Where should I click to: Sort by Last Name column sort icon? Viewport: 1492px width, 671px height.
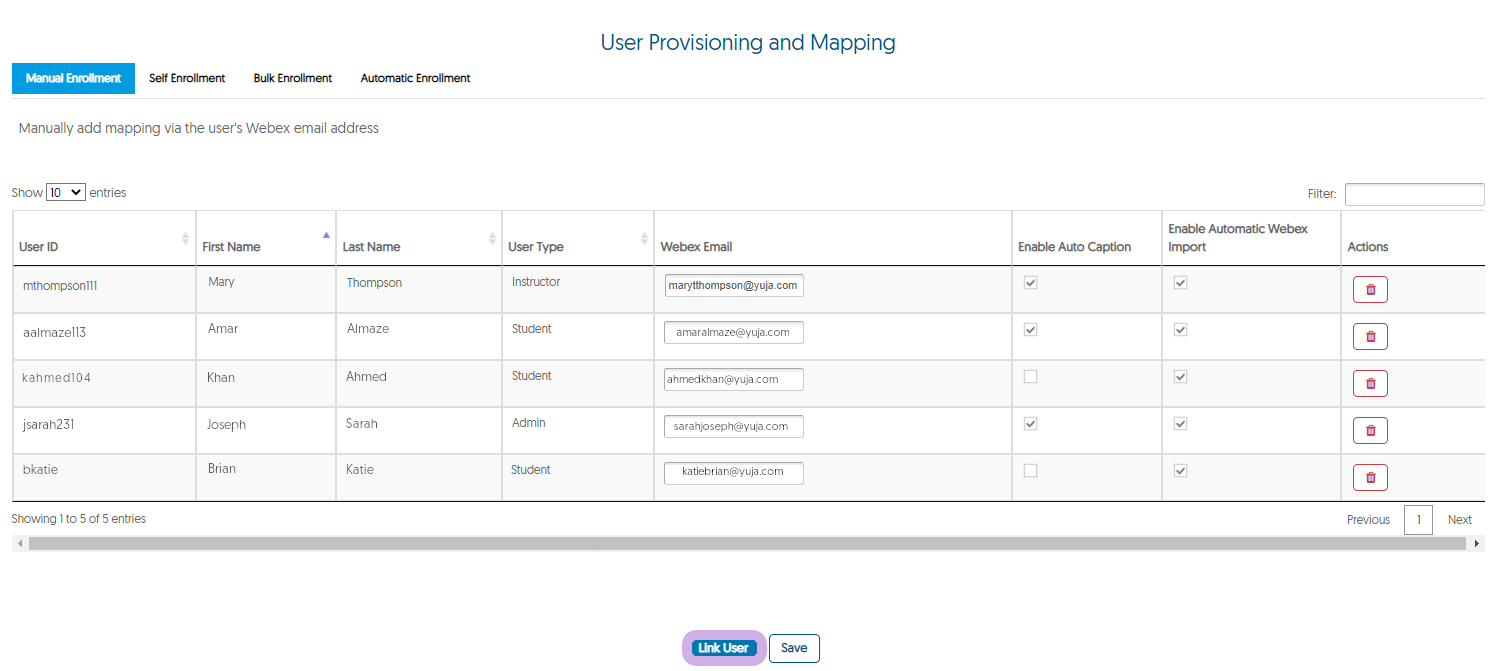coord(492,239)
